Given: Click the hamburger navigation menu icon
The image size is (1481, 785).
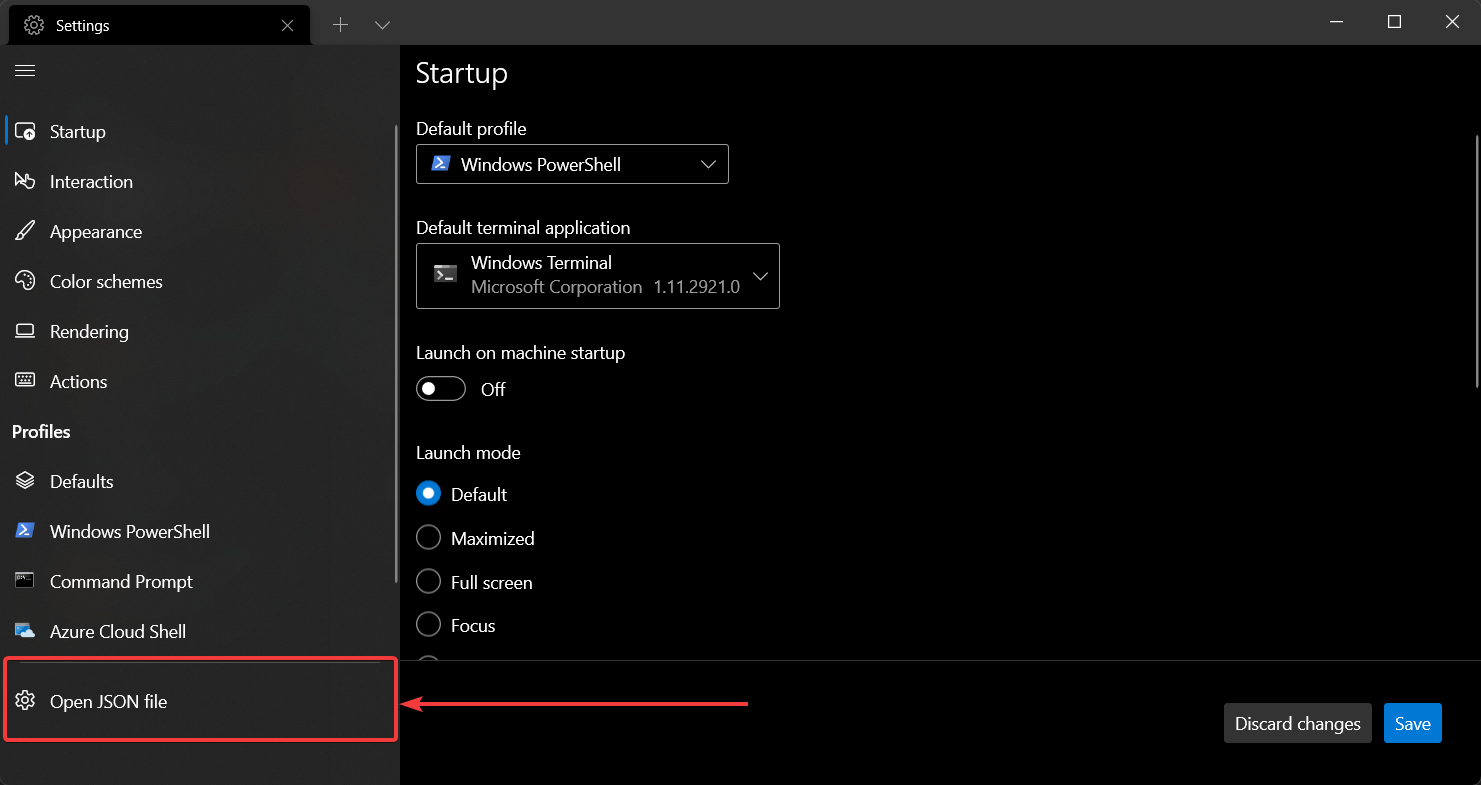Looking at the screenshot, I should pyautogui.click(x=25, y=70).
